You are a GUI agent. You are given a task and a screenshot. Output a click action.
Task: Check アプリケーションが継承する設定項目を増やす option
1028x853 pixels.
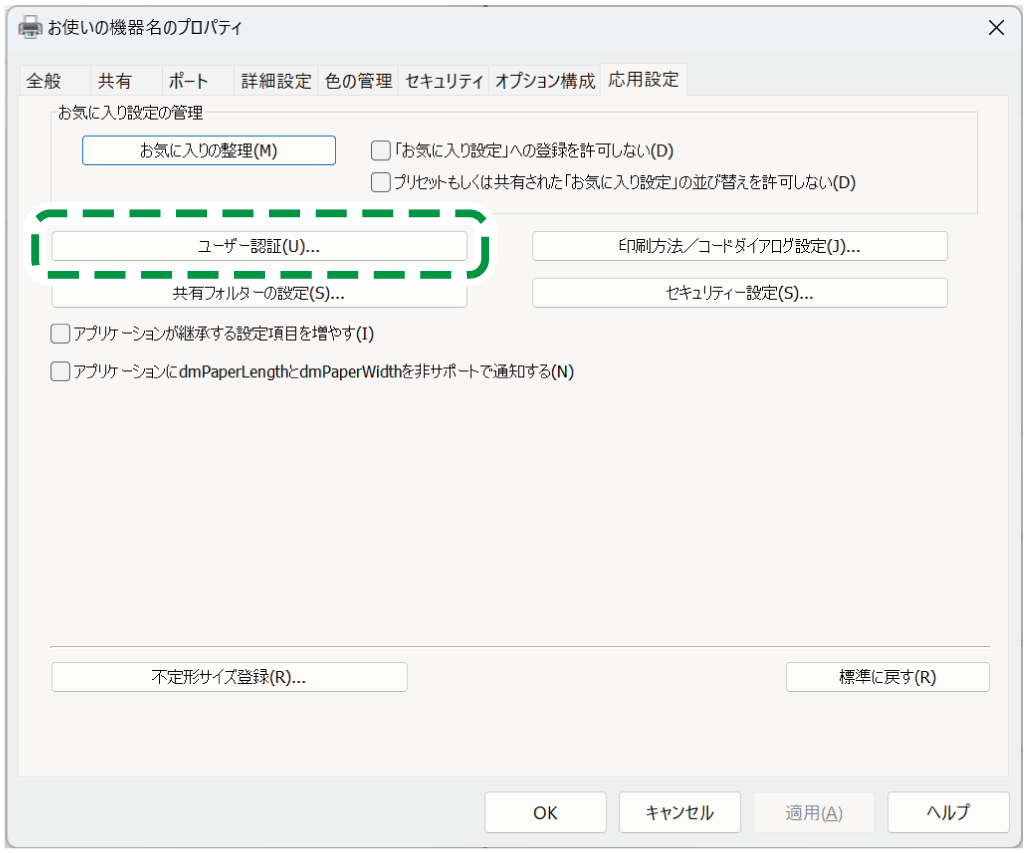coord(60,333)
